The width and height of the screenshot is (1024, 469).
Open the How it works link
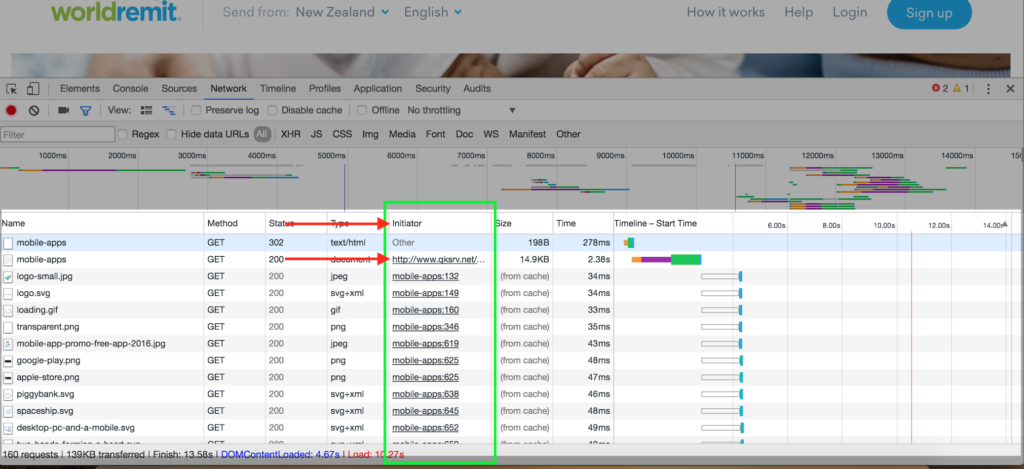[x=726, y=12]
